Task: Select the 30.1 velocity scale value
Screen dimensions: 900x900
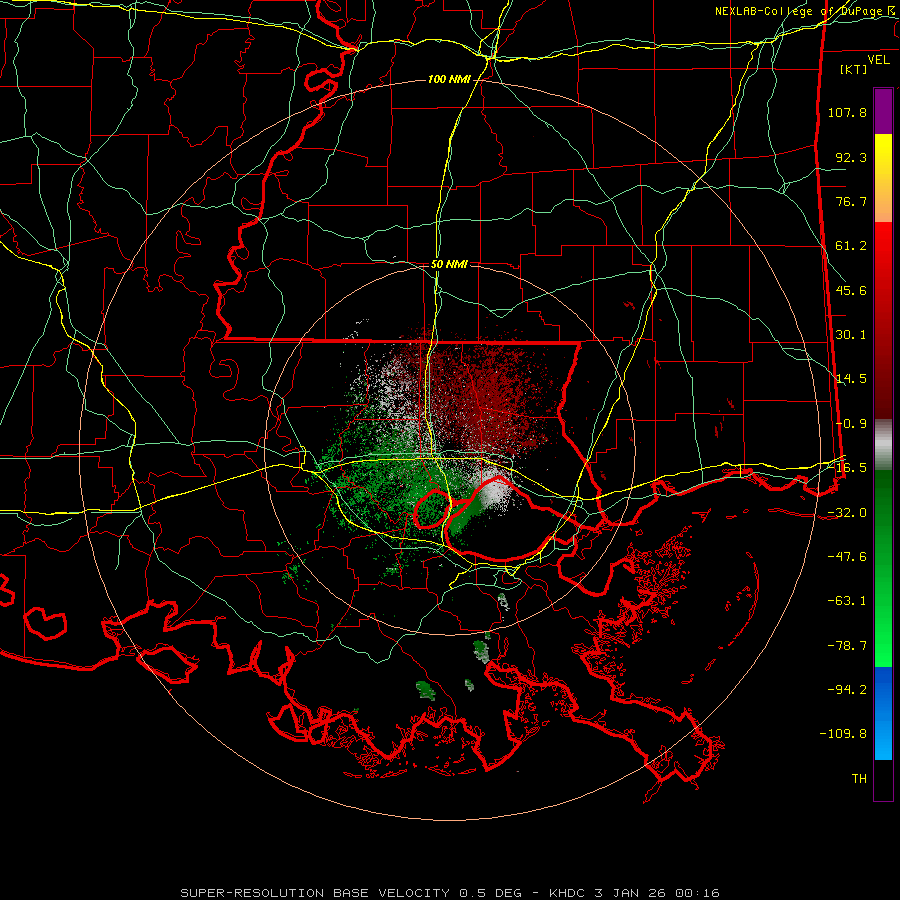Action: click(851, 335)
